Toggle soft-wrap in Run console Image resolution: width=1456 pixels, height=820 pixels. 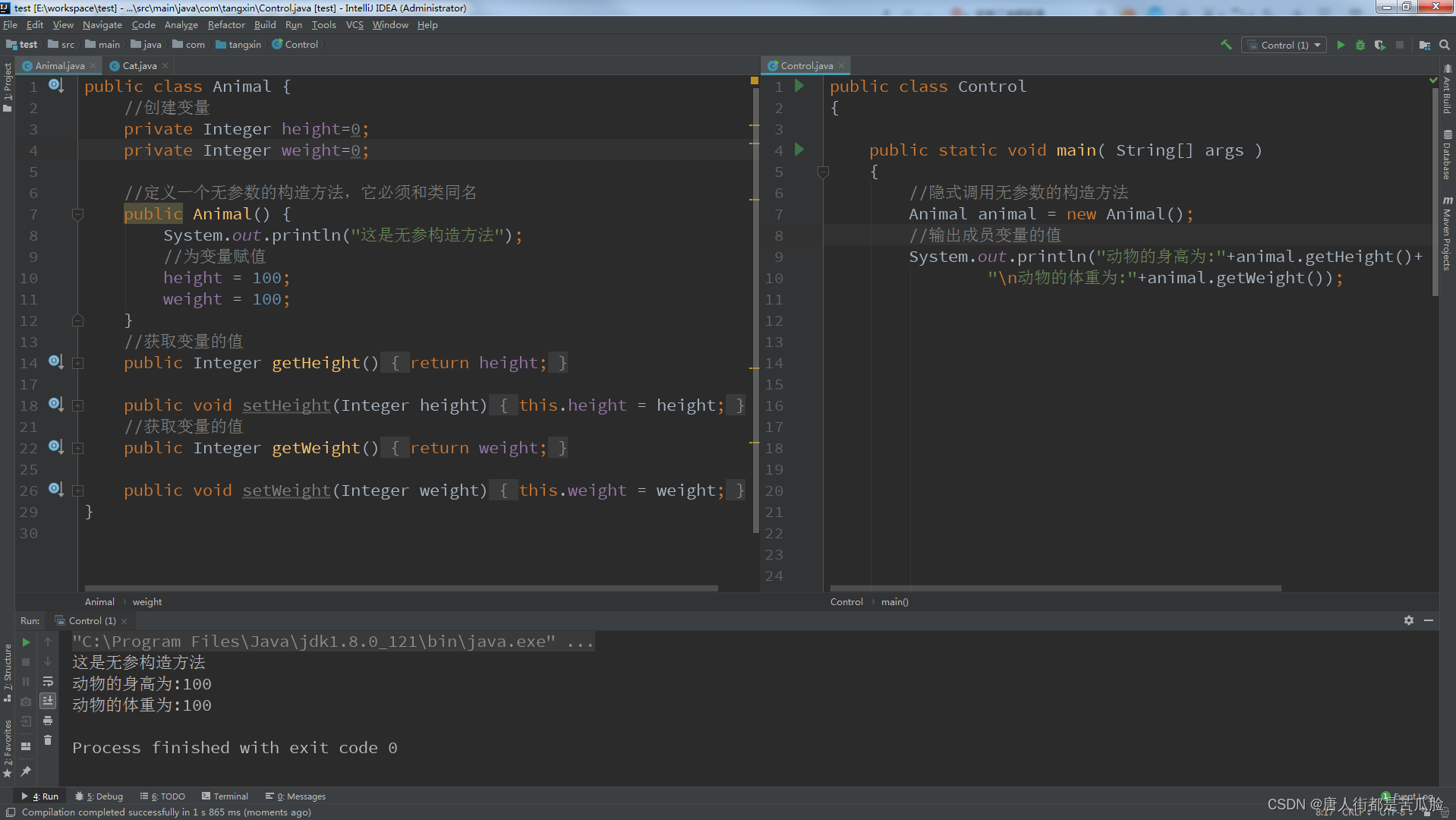48,682
